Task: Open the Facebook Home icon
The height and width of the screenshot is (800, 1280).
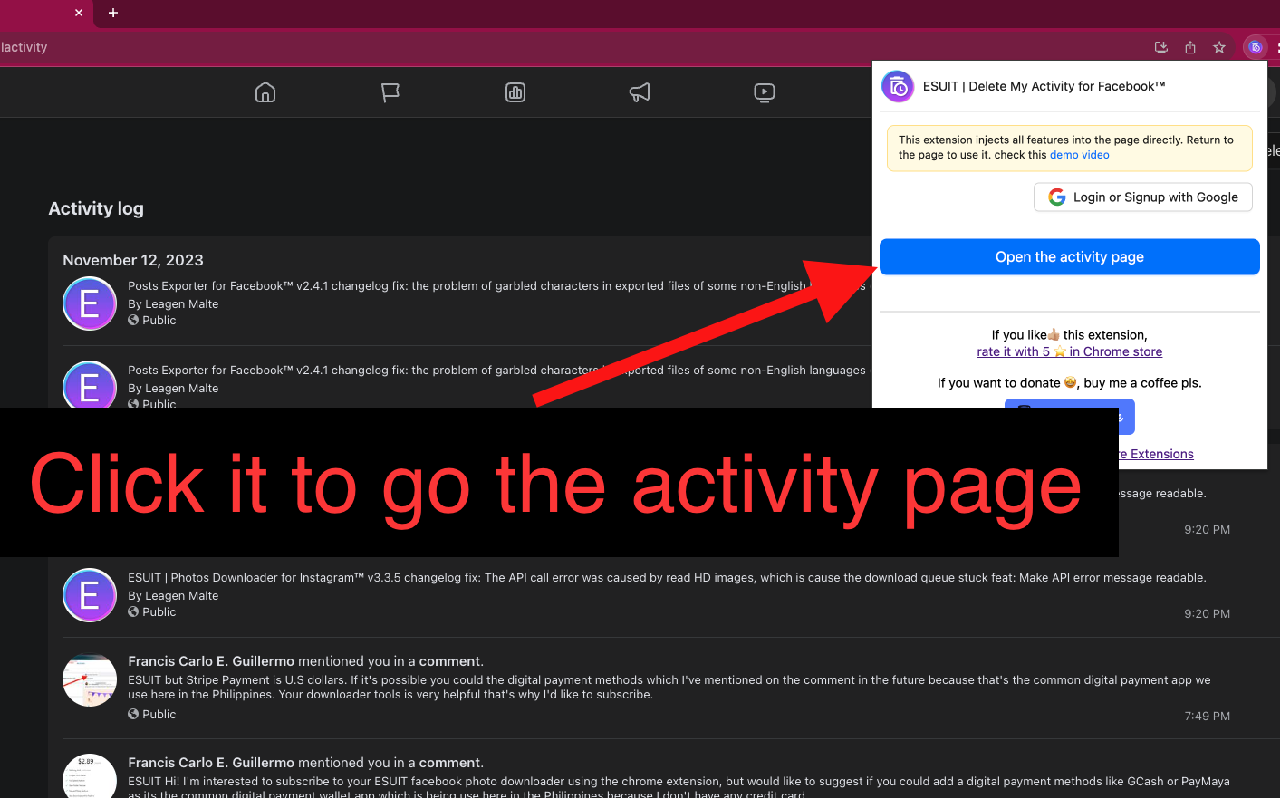Action: 264,91
